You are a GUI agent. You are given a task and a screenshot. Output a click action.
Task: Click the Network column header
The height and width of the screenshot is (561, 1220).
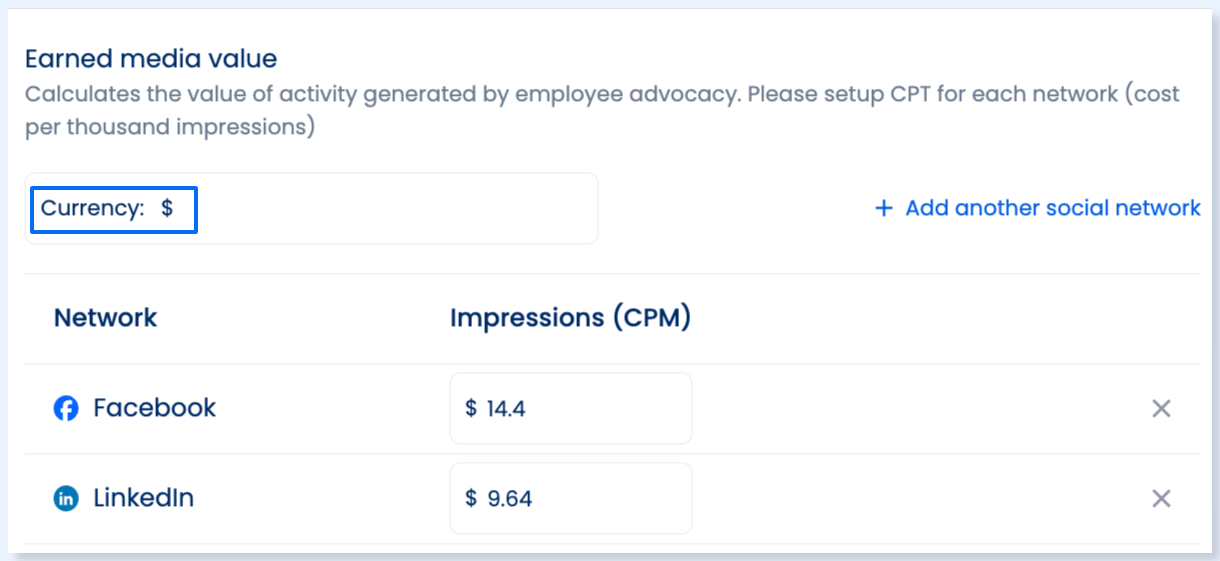click(x=105, y=318)
